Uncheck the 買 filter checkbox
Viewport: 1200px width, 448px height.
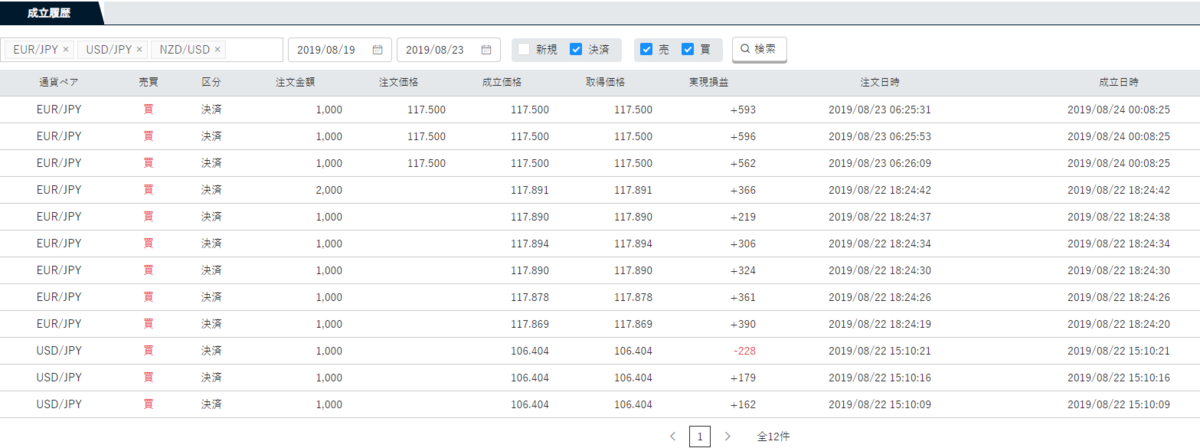click(x=688, y=49)
